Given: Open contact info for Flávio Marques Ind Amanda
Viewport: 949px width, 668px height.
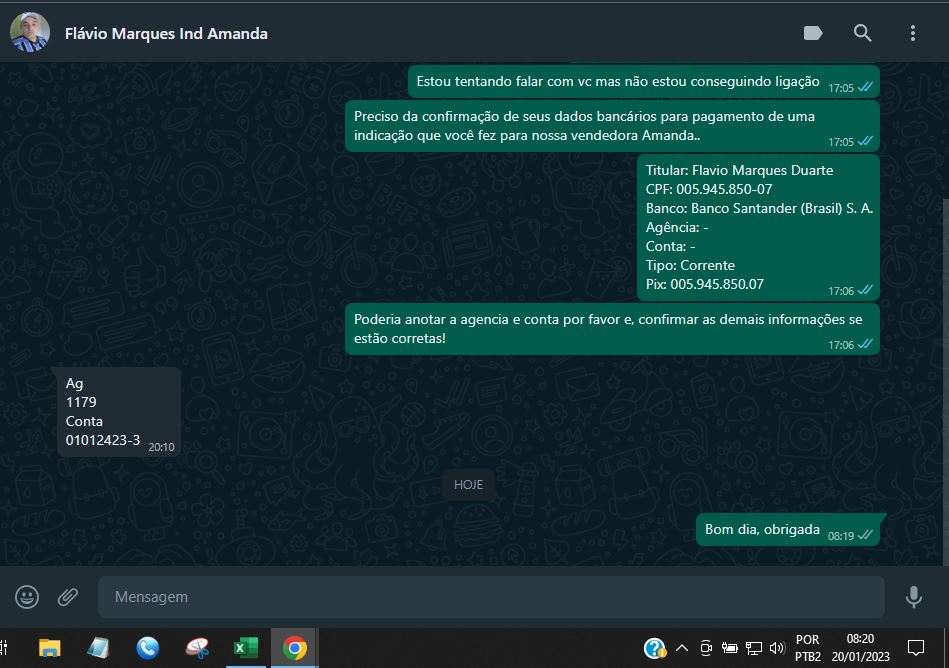Looking at the screenshot, I should pyautogui.click(x=166, y=33).
